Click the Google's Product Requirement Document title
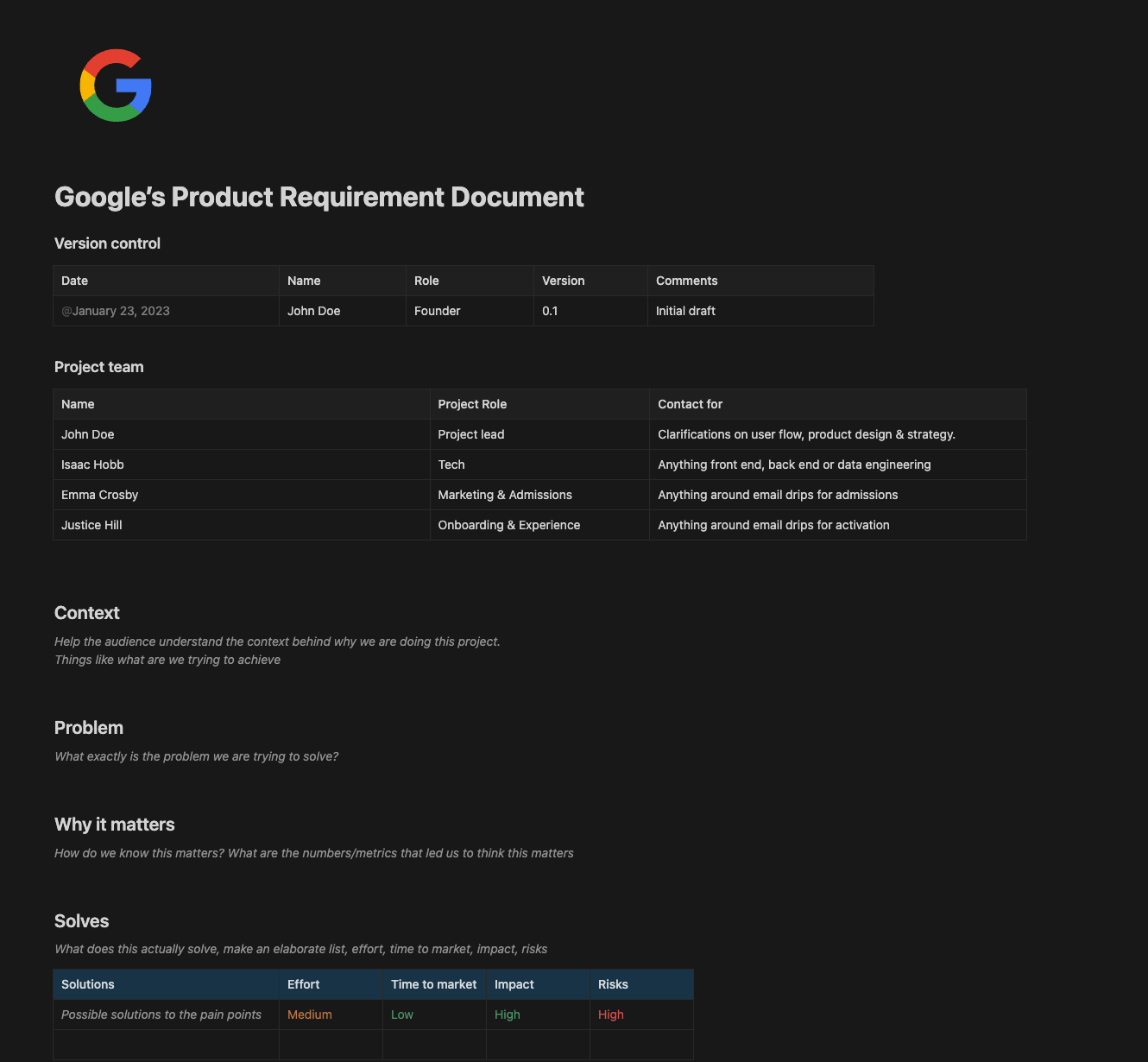The width and height of the screenshot is (1148, 1062). (319, 197)
